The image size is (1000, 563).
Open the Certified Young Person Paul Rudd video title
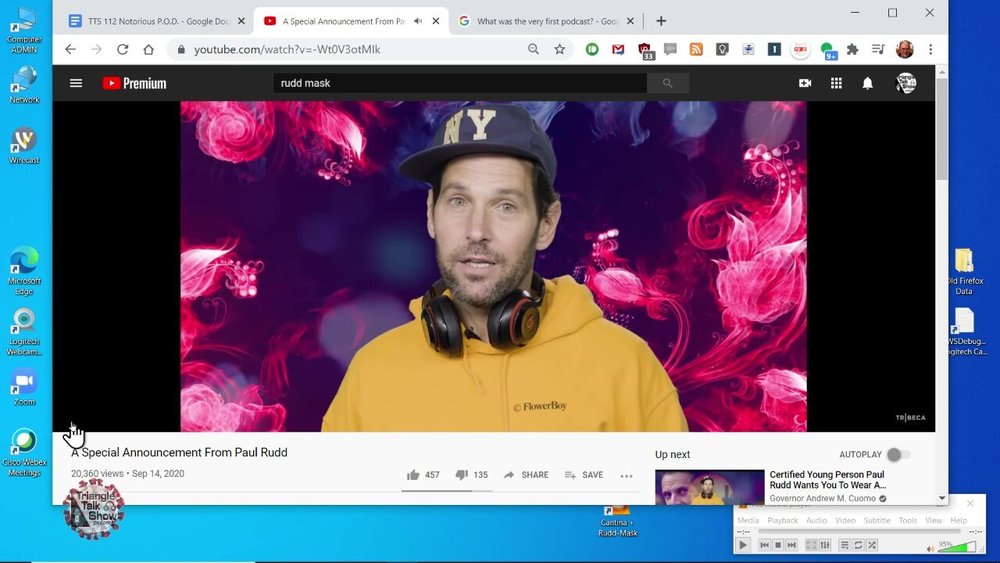827,479
